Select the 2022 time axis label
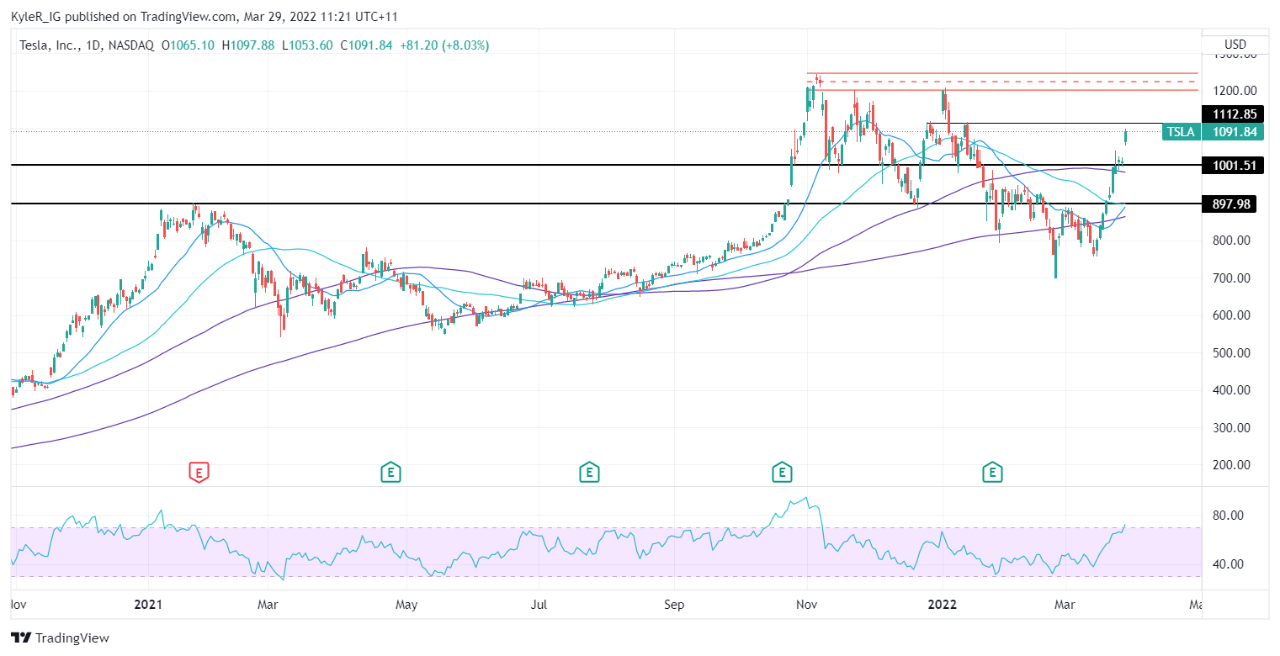 click(943, 604)
